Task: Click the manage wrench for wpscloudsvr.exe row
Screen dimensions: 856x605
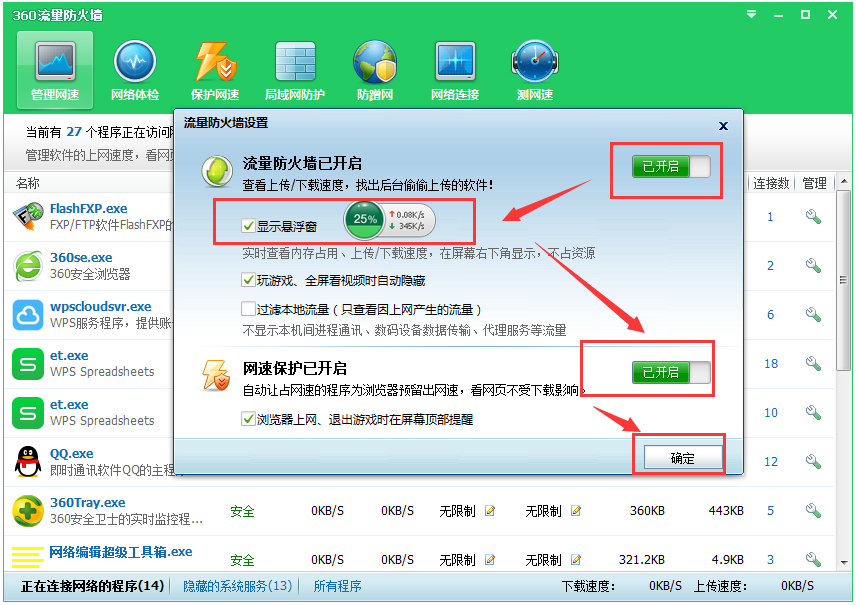Action: (813, 315)
